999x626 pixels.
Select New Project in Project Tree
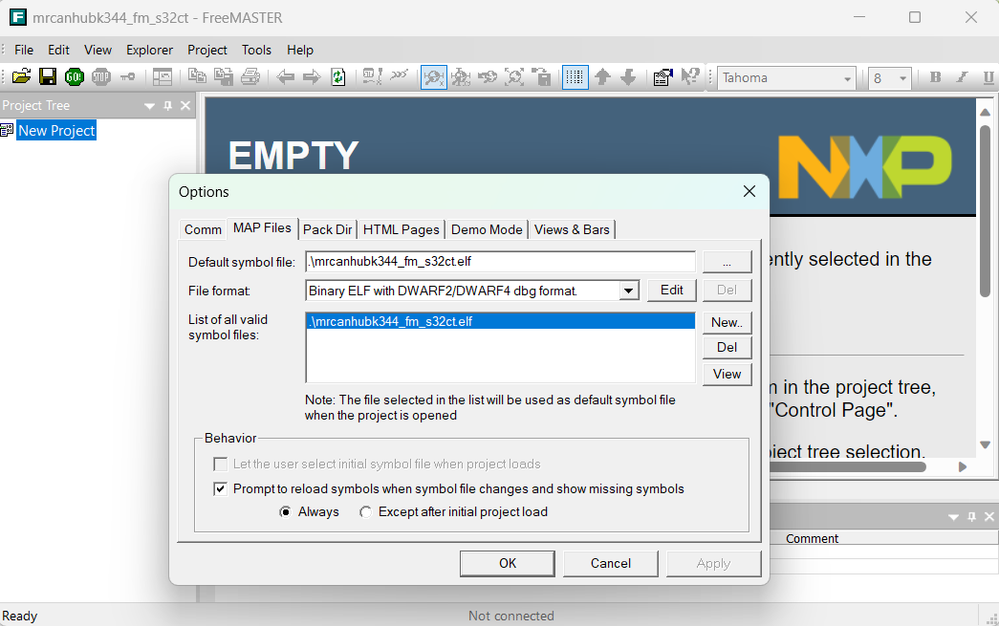click(56, 131)
